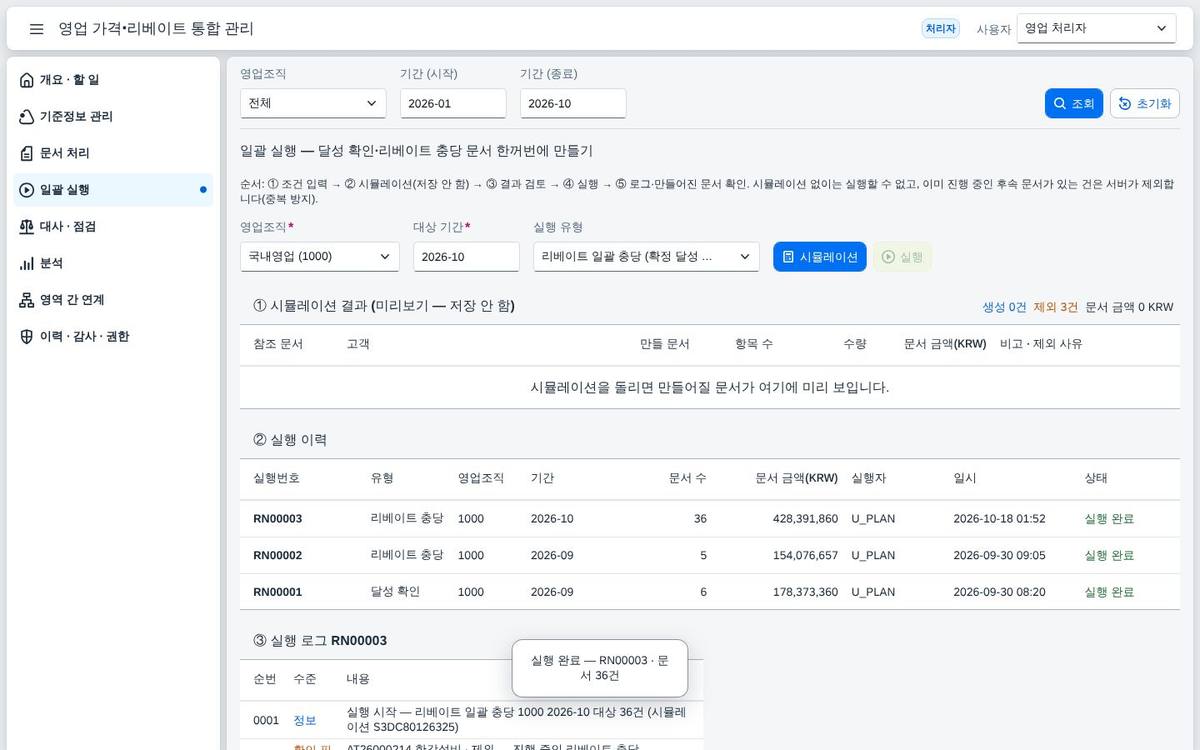
Task: Click the magnifier icon in 조회 button
Action: (x=1060, y=104)
